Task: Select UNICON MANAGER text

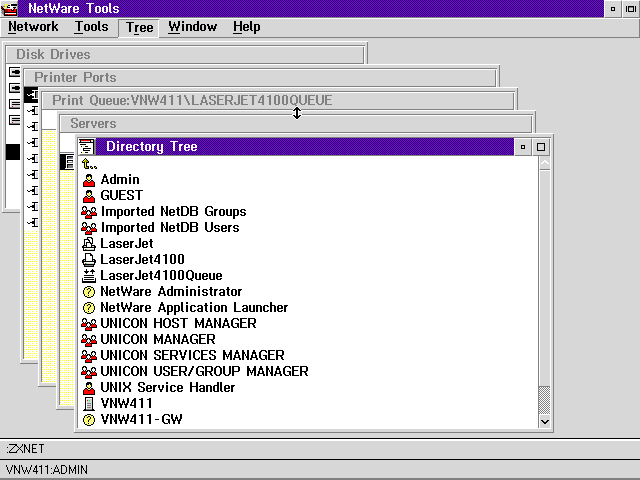Action: click(x=158, y=340)
